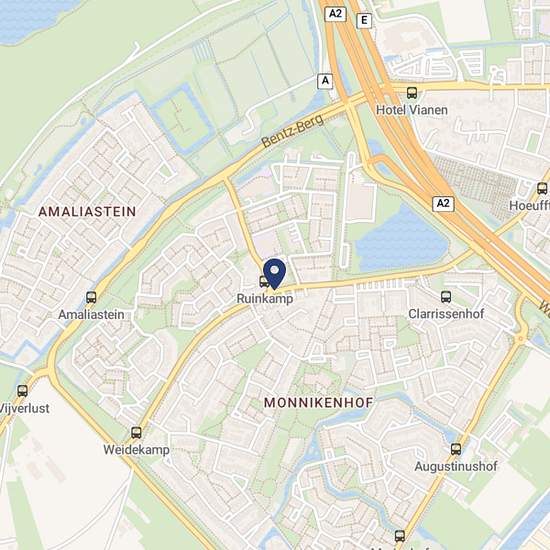The image size is (550, 550).
Task: Click the Hoeufft bus stop icon
Action: [x=542, y=188]
